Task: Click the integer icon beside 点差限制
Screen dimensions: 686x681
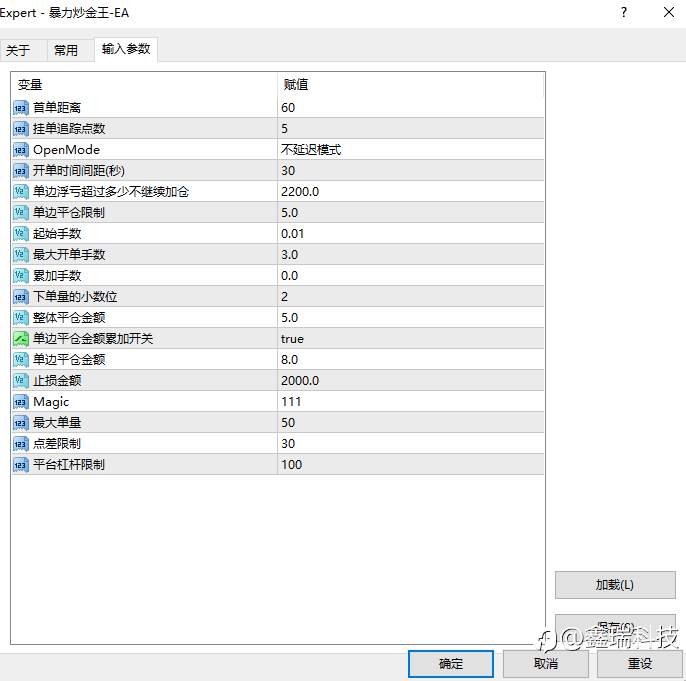Action: pyautogui.click(x=21, y=444)
